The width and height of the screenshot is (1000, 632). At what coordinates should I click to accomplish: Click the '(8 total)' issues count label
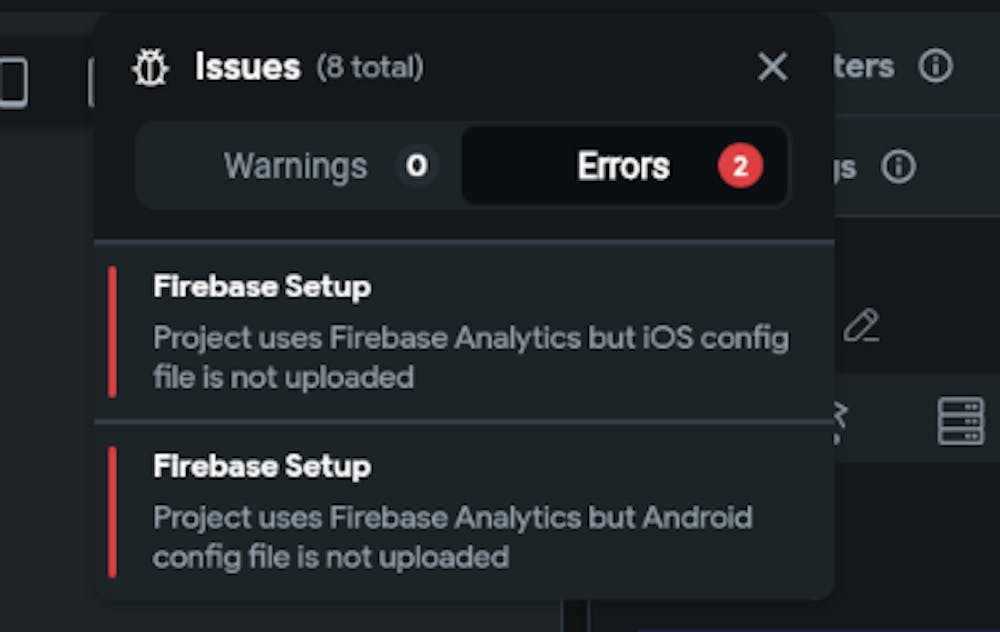(x=370, y=68)
